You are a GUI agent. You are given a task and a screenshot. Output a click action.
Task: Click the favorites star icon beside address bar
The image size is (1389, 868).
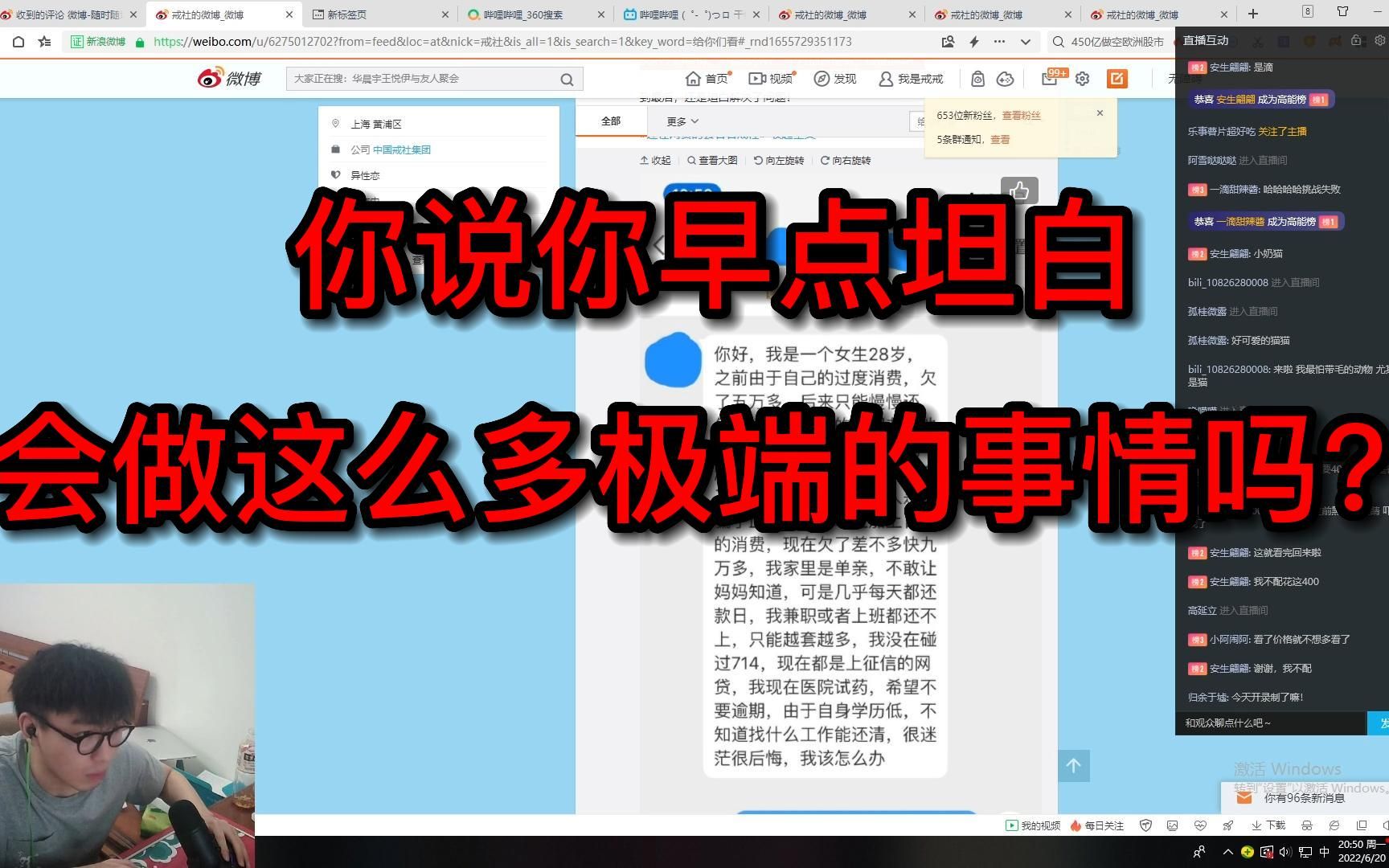(x=44, y=42)
